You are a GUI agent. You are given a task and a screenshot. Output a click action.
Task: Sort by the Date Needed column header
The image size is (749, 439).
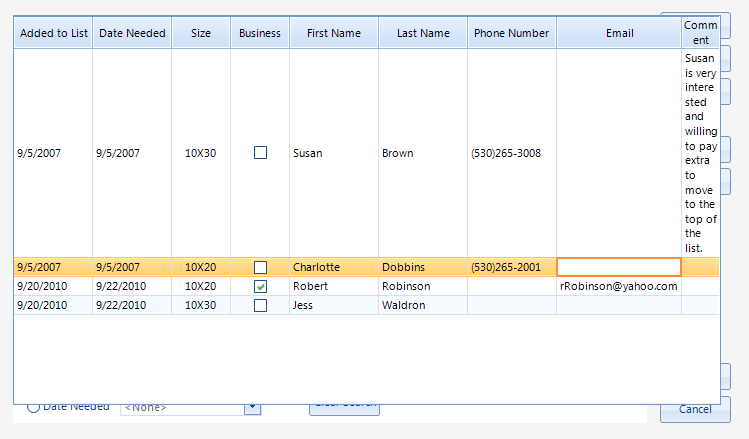coord(132,33)
